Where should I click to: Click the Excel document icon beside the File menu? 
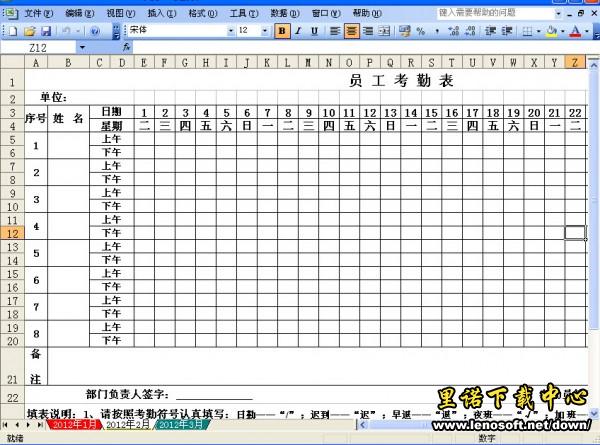11,13
